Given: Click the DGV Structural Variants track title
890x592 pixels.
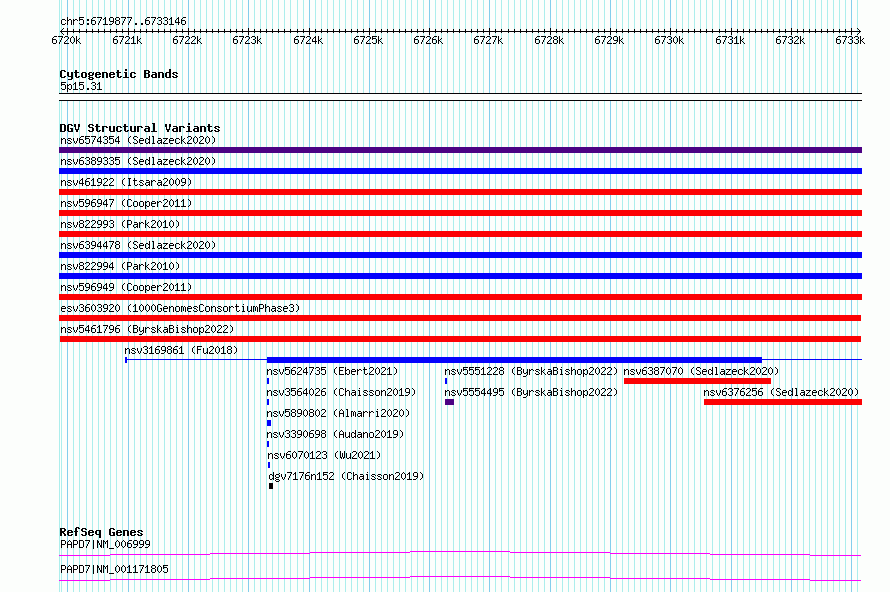Looking at the screenshot, I should [140, 128].
